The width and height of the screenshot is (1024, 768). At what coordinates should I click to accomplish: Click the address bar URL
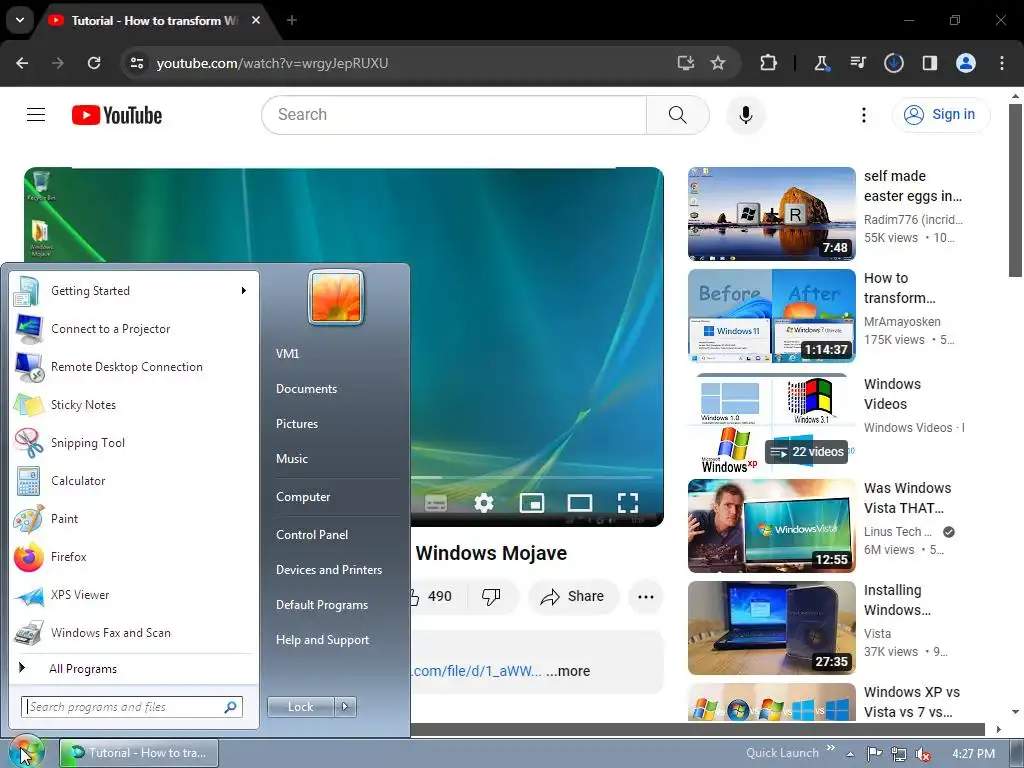[x=272, y=63]
